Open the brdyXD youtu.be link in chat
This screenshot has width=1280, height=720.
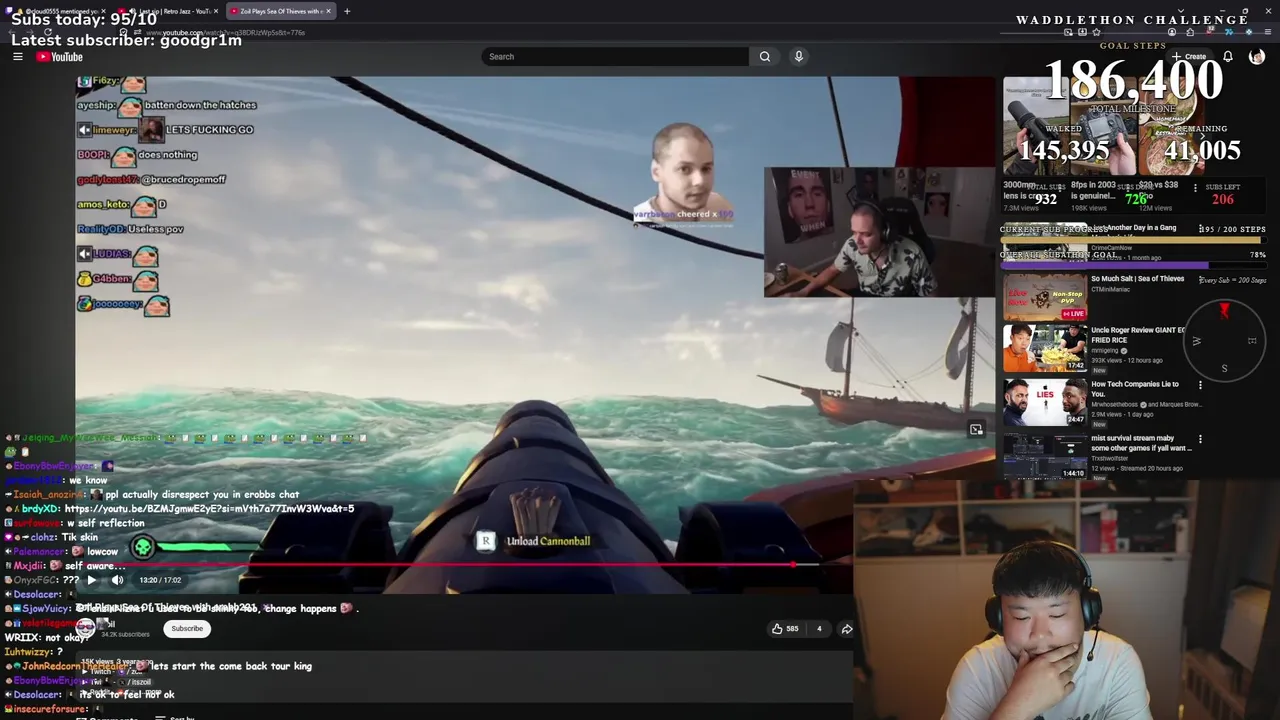[x=209, y=509]
